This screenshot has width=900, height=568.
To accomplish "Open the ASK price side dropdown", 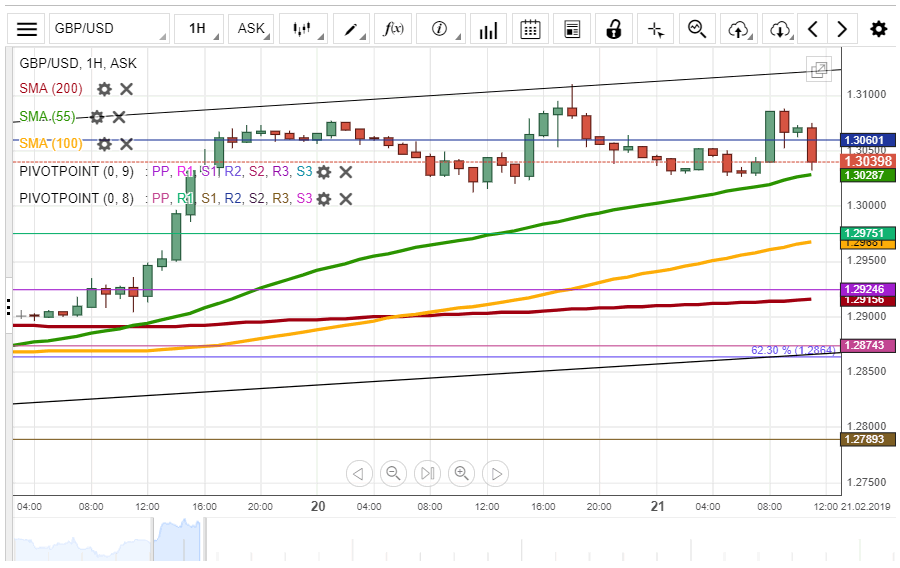I will tap(253, 29).
